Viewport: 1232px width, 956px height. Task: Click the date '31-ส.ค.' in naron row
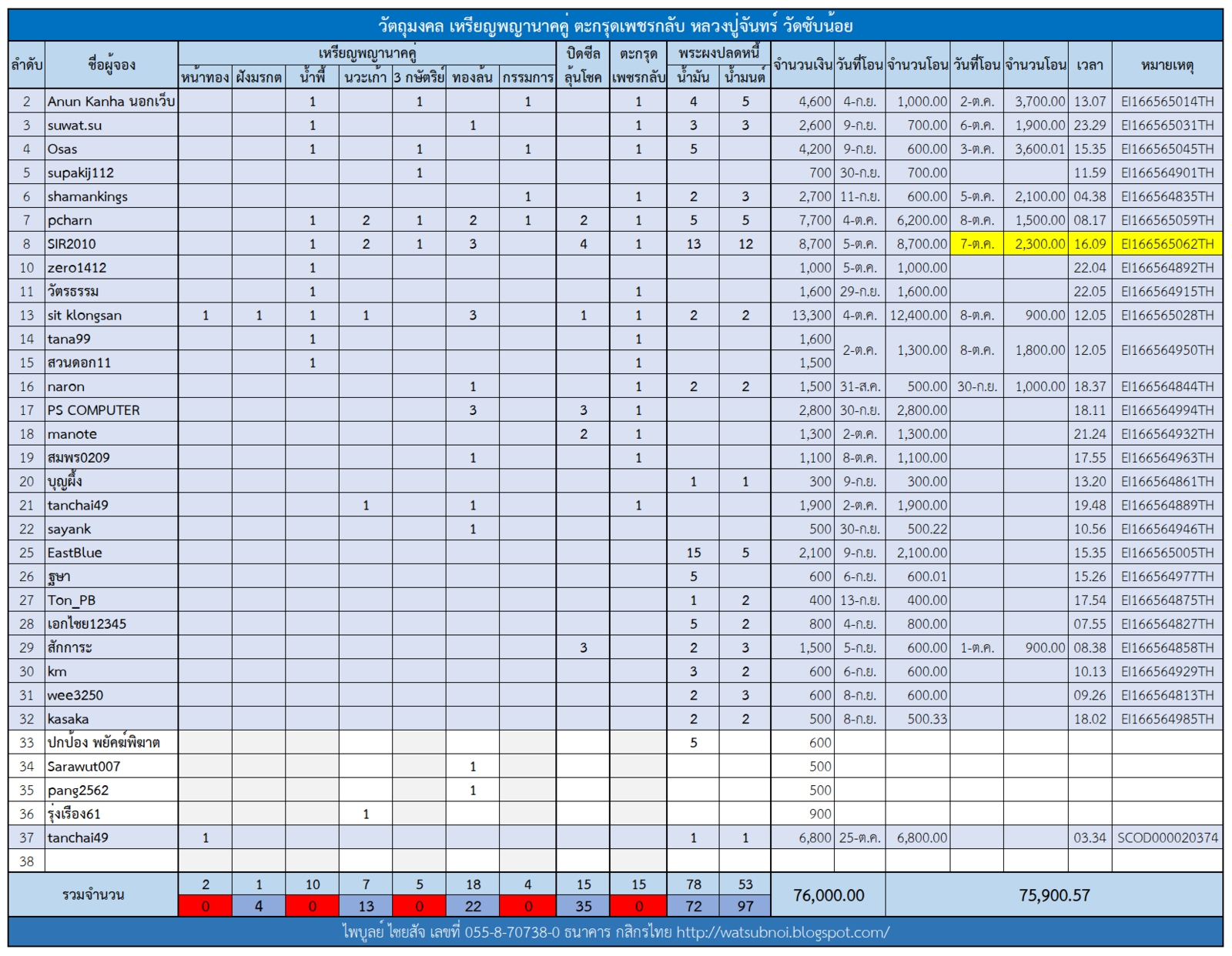click(x=860, y=386)
